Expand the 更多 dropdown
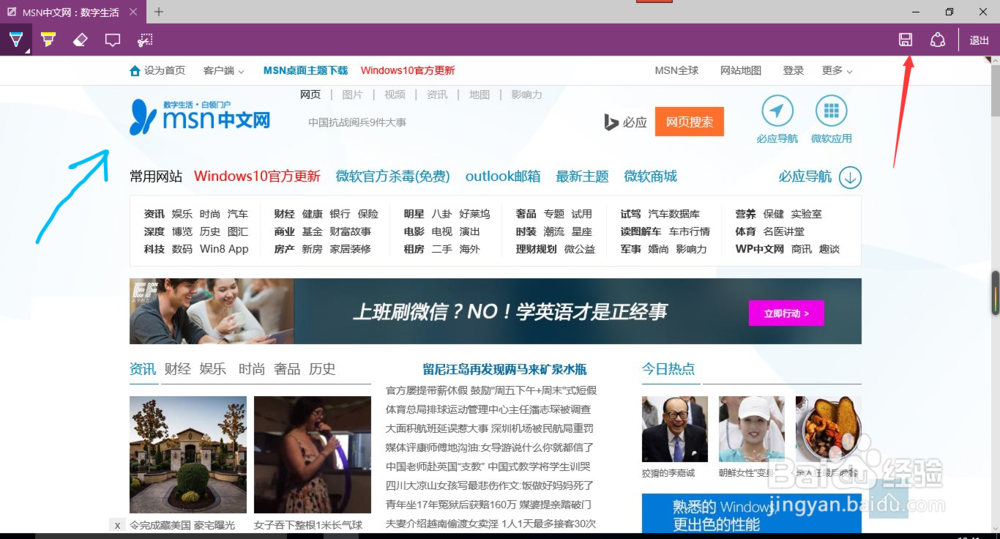This screenshot has height=539, width=1000. tap(837, 70)
